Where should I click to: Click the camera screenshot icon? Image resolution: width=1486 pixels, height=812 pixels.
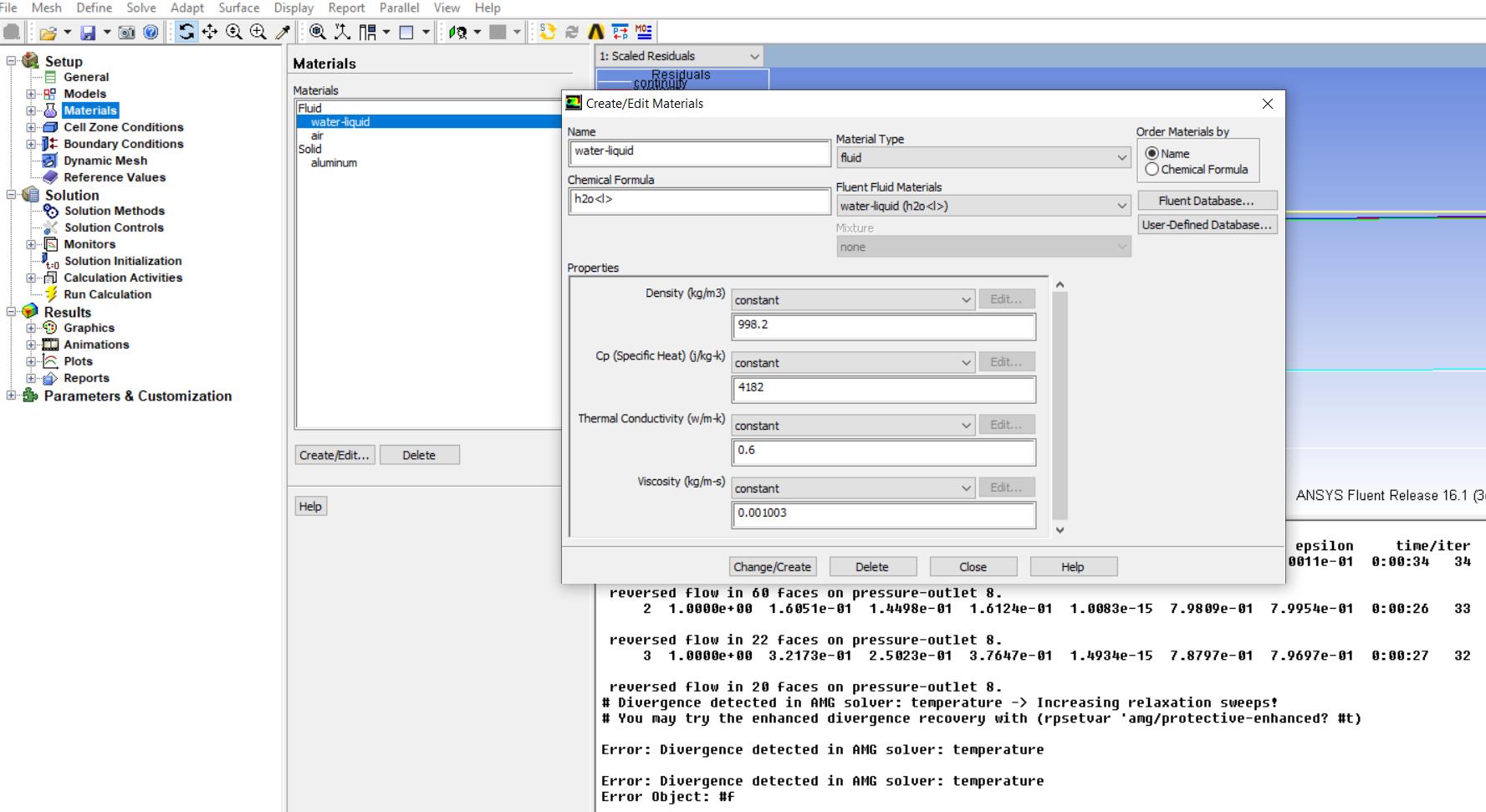(126, 33)
